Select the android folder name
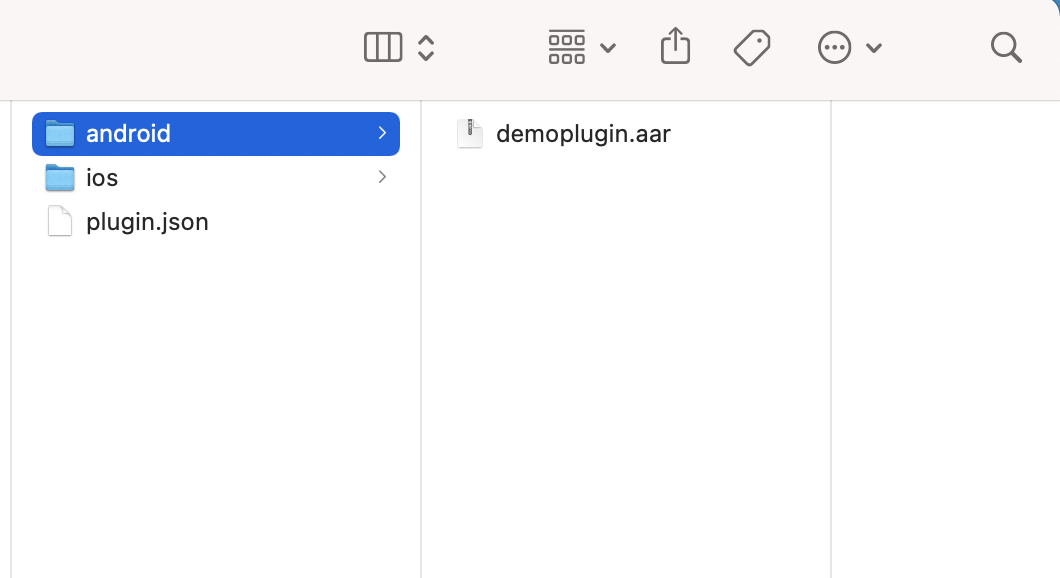 (128, 134)
